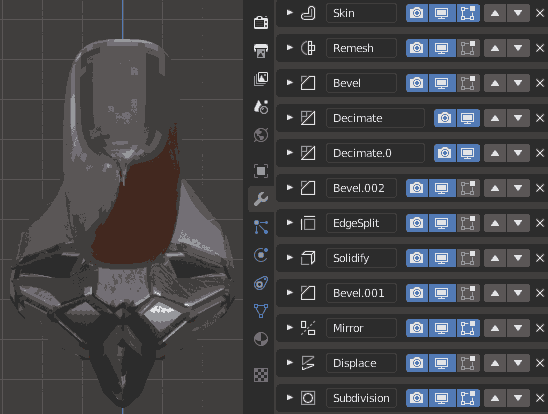Click the Displace modifier icon

(x=308, y=363)
